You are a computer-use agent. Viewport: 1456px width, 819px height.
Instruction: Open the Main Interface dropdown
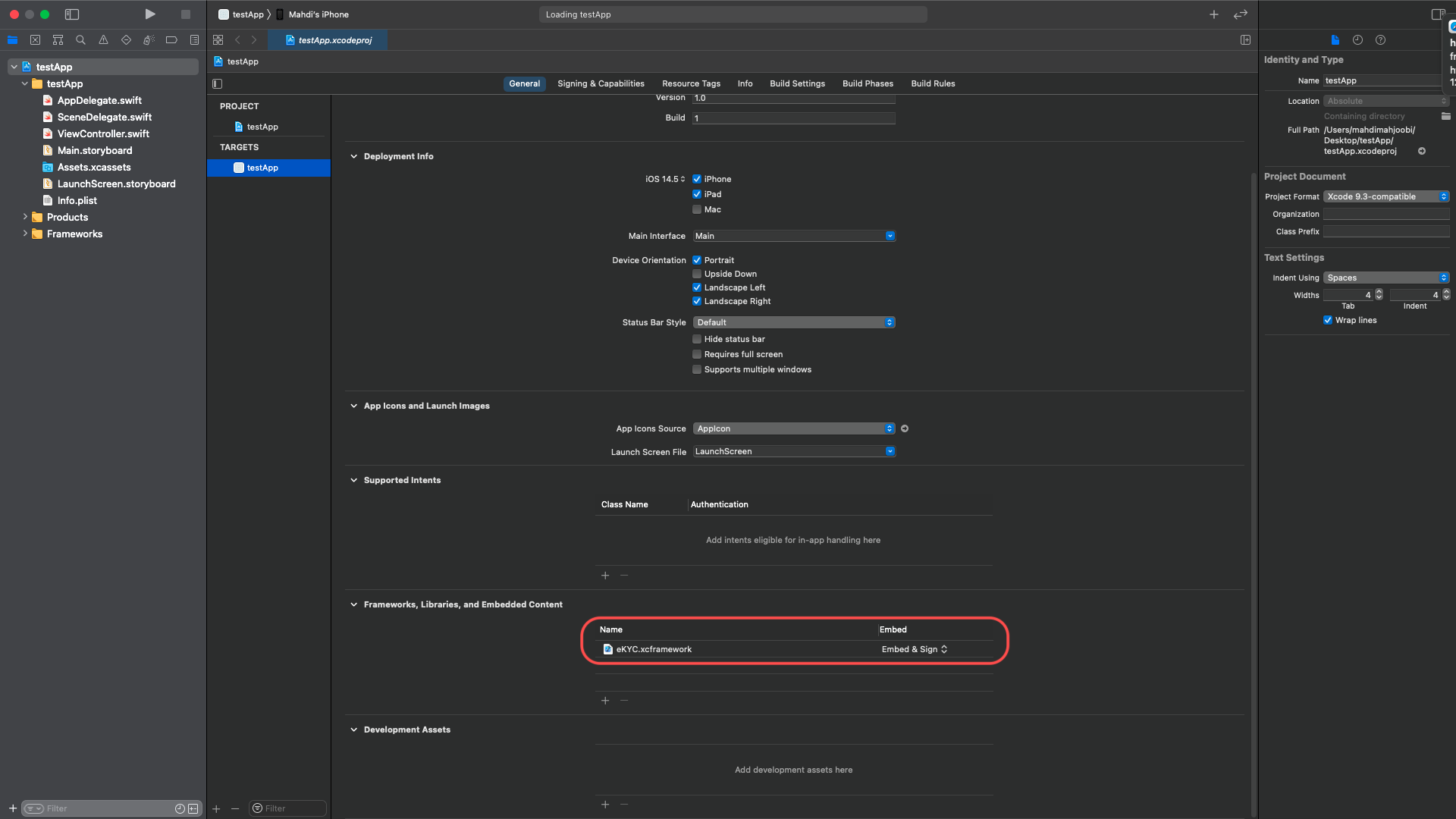point(888,235)
